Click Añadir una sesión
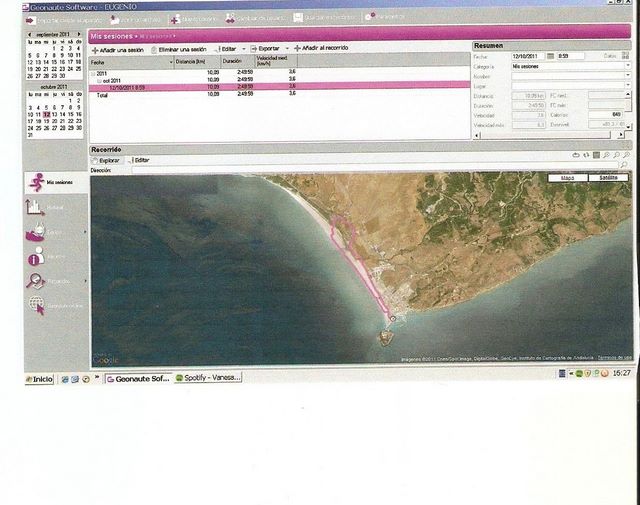This screenshot has height=505, width=640. click(x=118, y=48)
